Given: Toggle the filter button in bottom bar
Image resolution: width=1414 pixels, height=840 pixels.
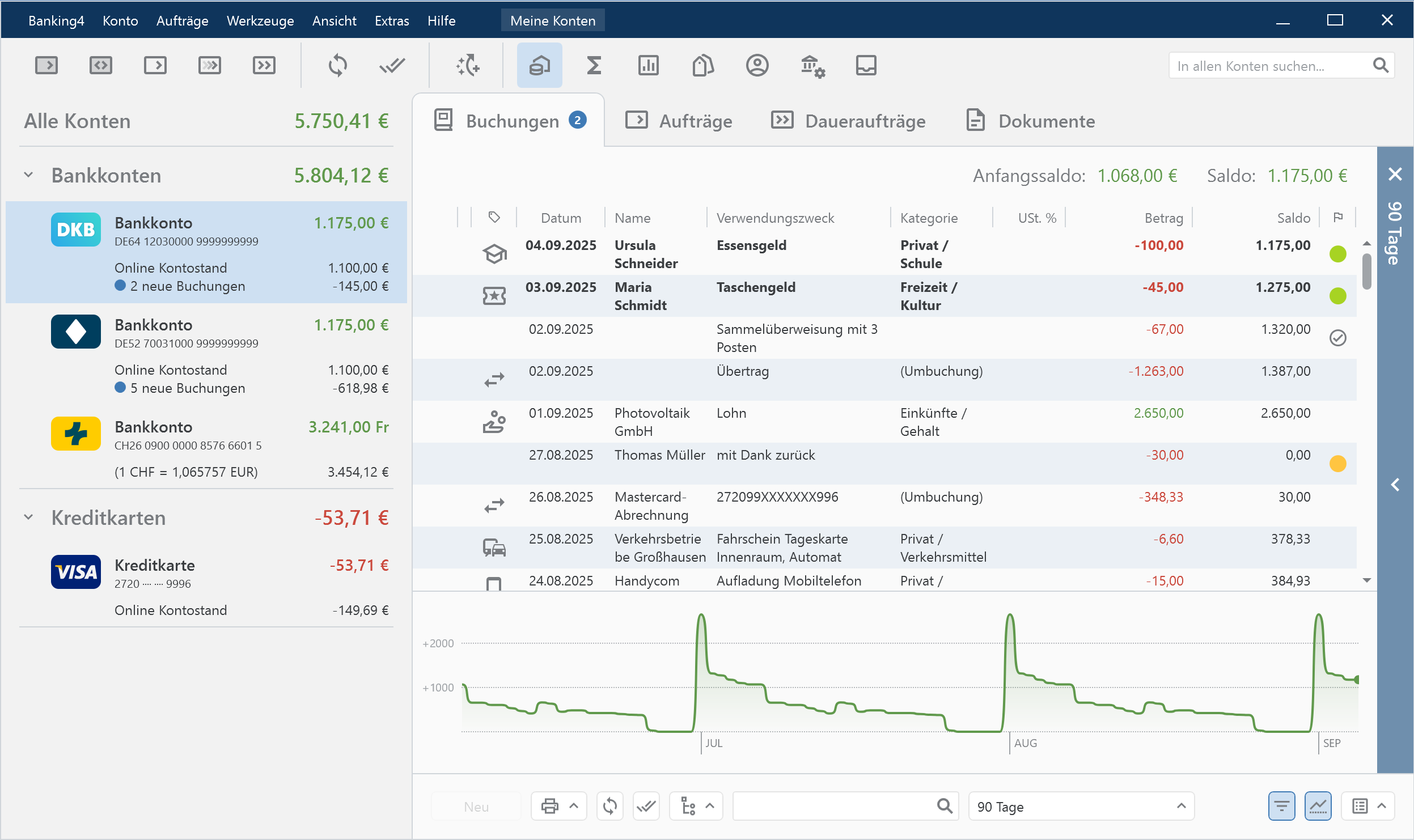Looking at the screenshot, I should 1281,806.
